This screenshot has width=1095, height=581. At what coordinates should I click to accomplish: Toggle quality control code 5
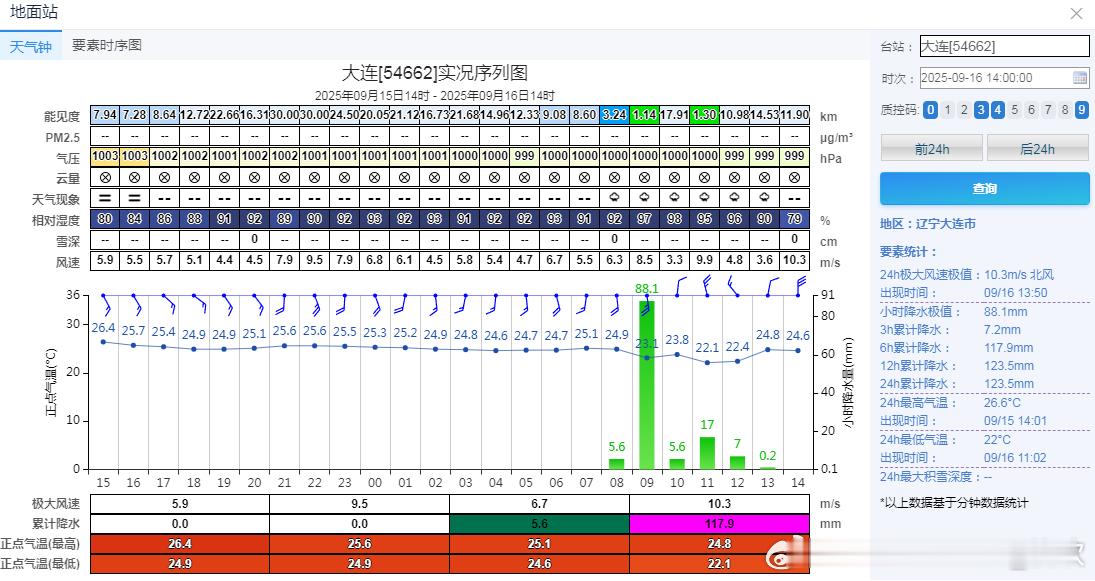pyautogui.click(x=1015, y=110)
